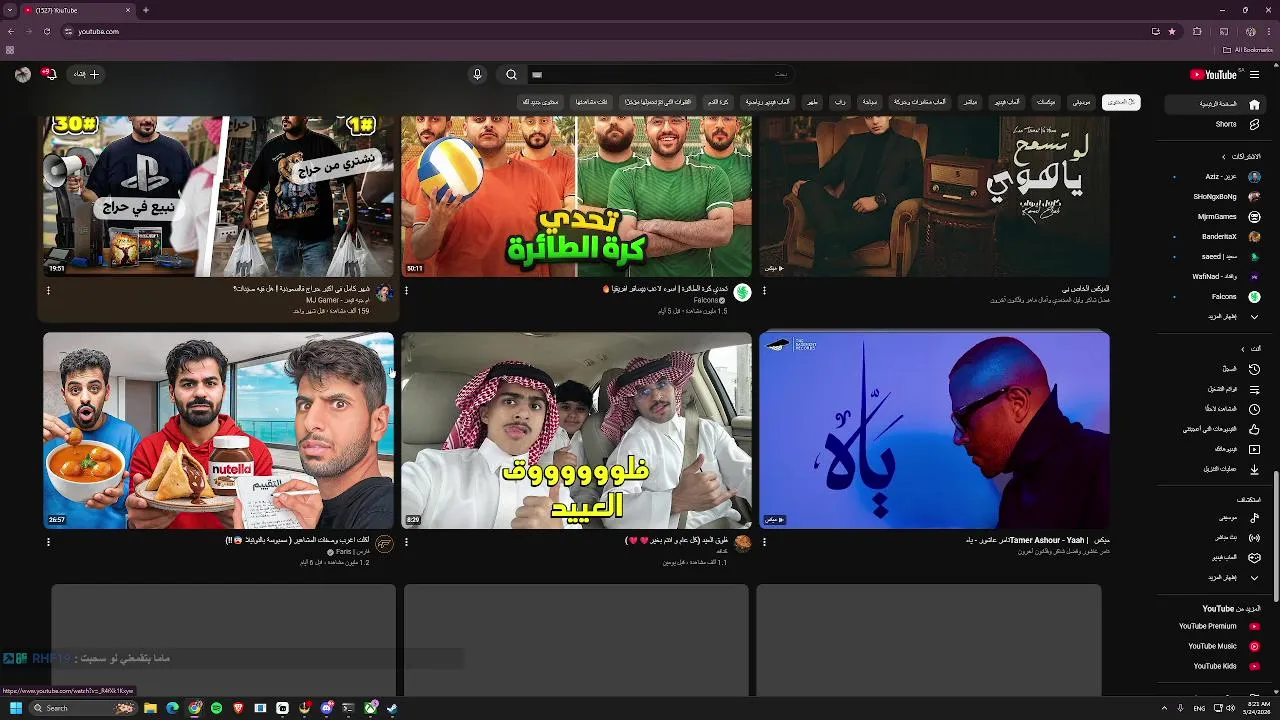Open a new browser tab
1280x720 pixels.
click(x=146, y=10)
